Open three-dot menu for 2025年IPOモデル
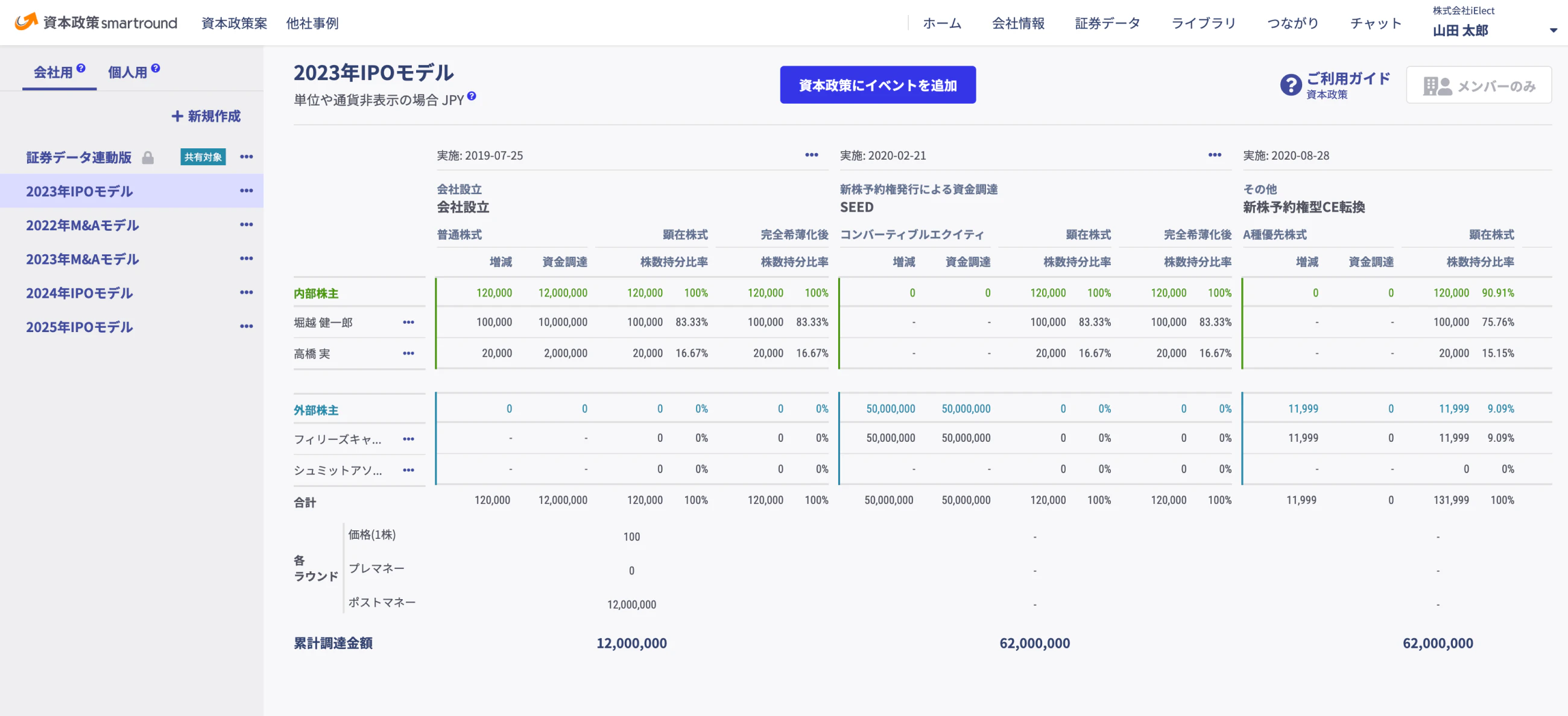 pyautogui.click(x=246, y=327)
